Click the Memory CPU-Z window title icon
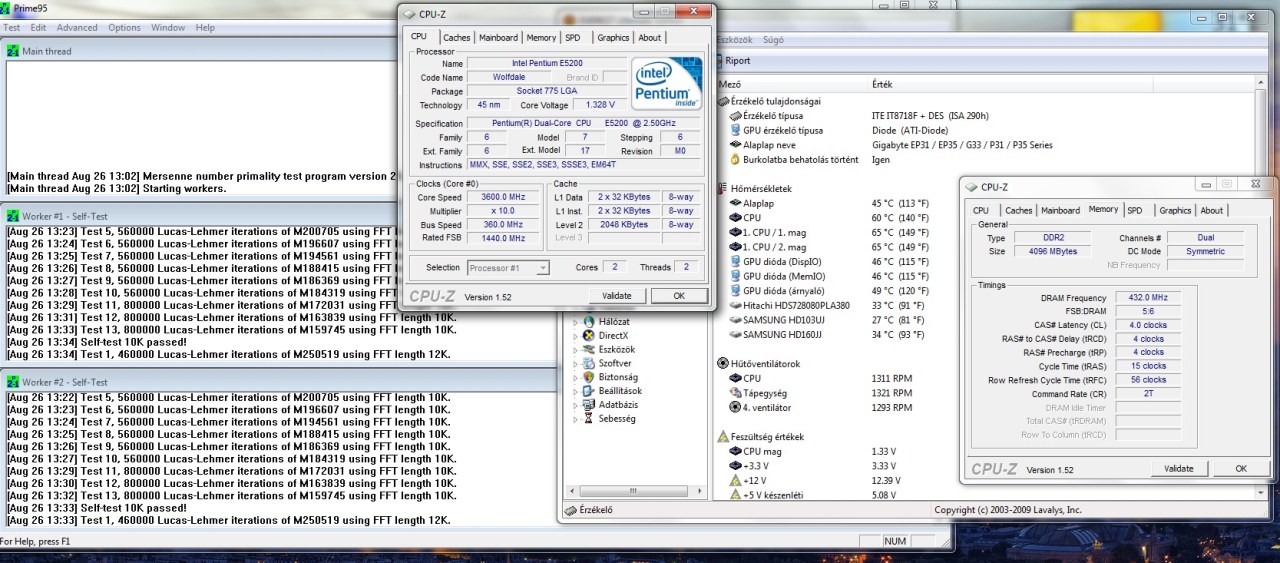The width and height of the screenshot is (1280, 563). click(971, 186)
